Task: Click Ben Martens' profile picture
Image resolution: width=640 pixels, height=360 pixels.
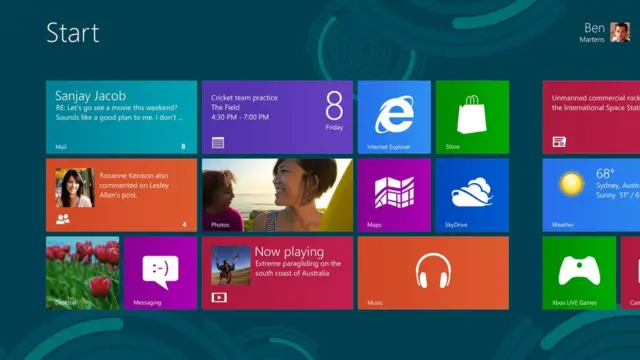Action: (x=620, y=32)
